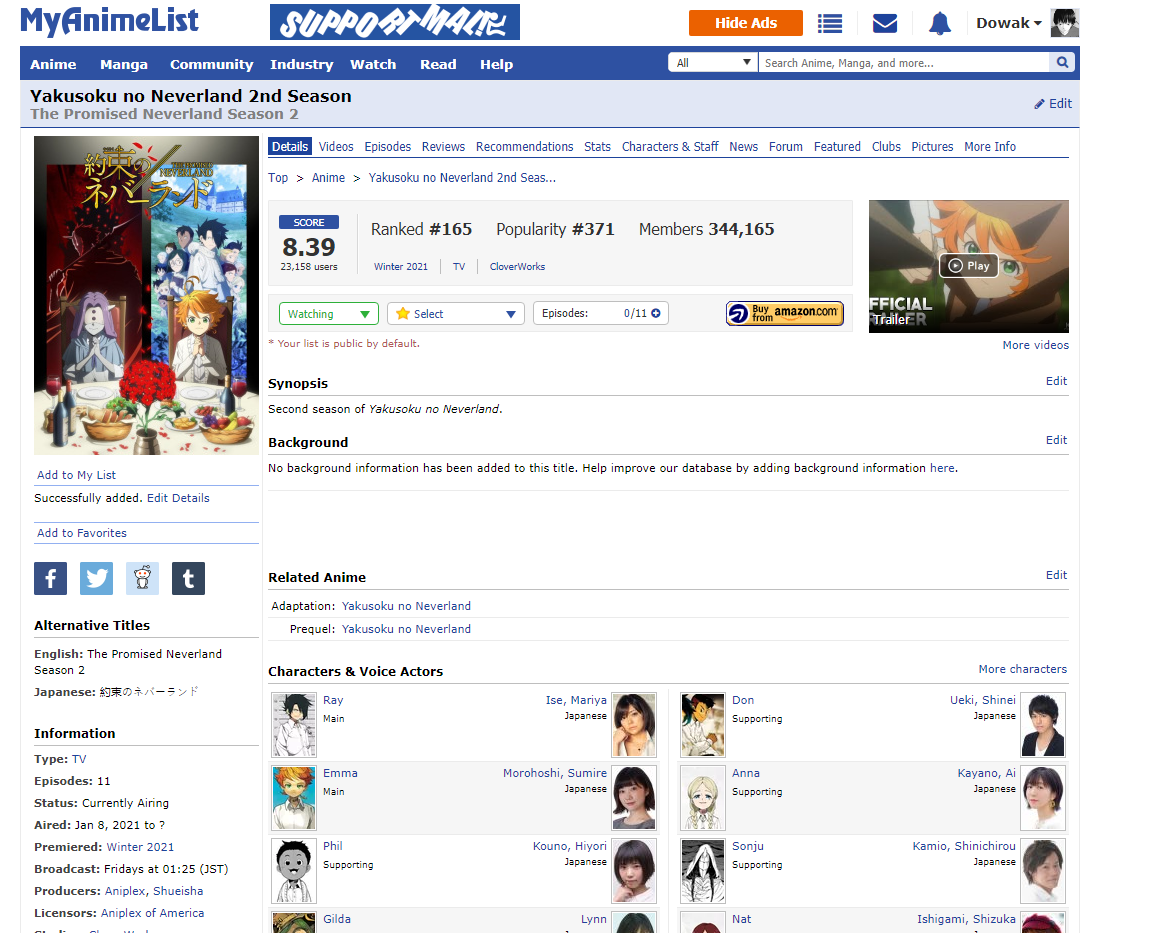Open the Prequel Yakusoku no Neverland link
The width and height of the screenshot is (1153, 933).
(406, 629)
